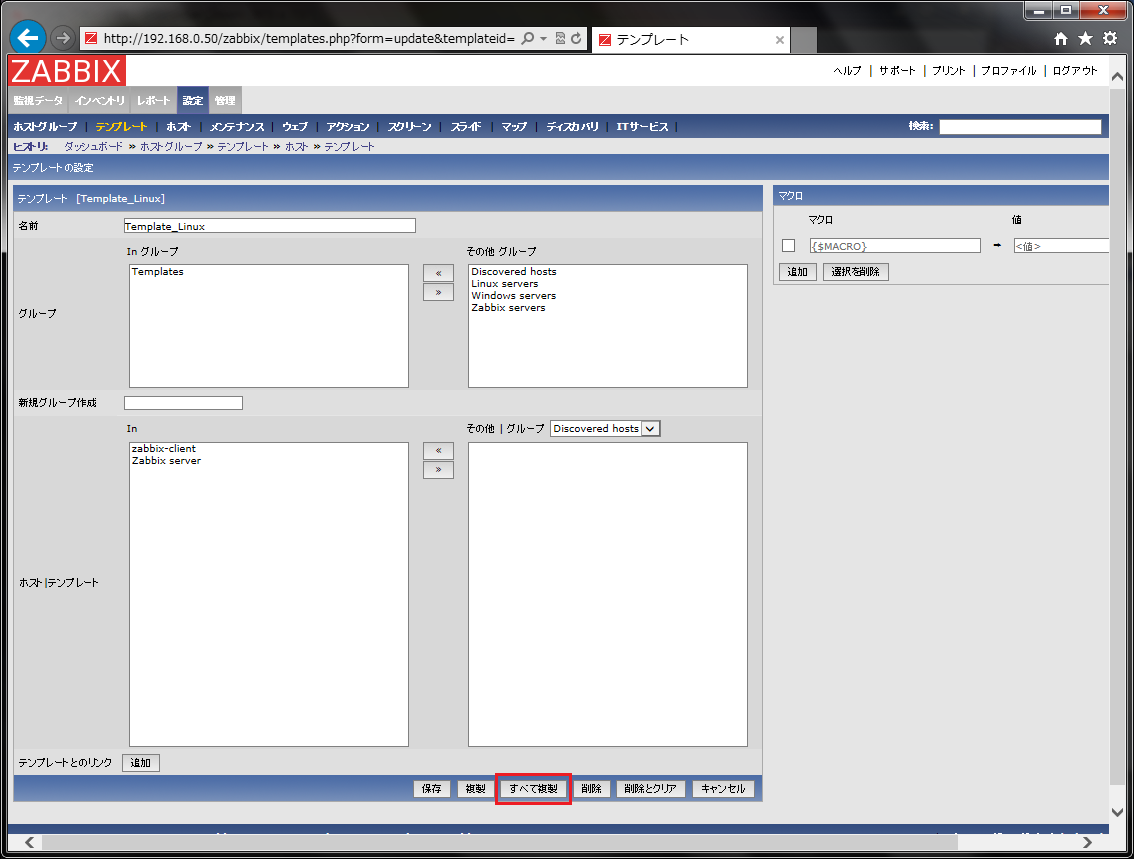Open the Discovered hosts group dropdown
Screen dimensions: 1134x859
pos(605,429)
